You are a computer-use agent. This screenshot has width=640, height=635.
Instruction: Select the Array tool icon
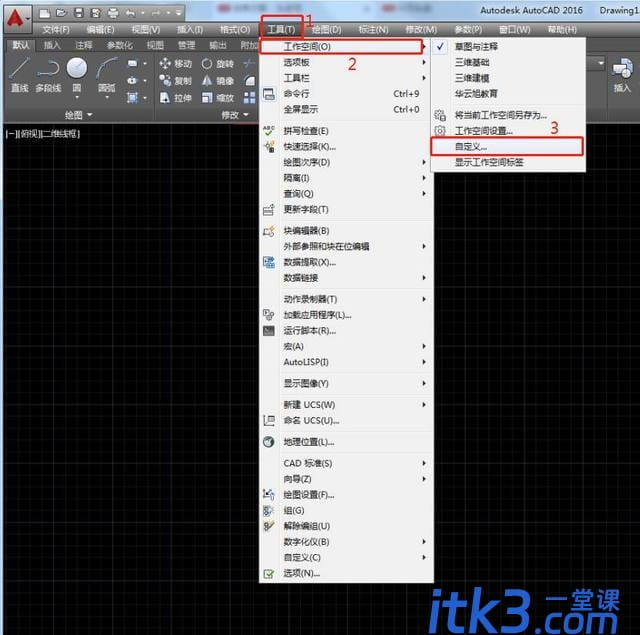coord(249,98)
